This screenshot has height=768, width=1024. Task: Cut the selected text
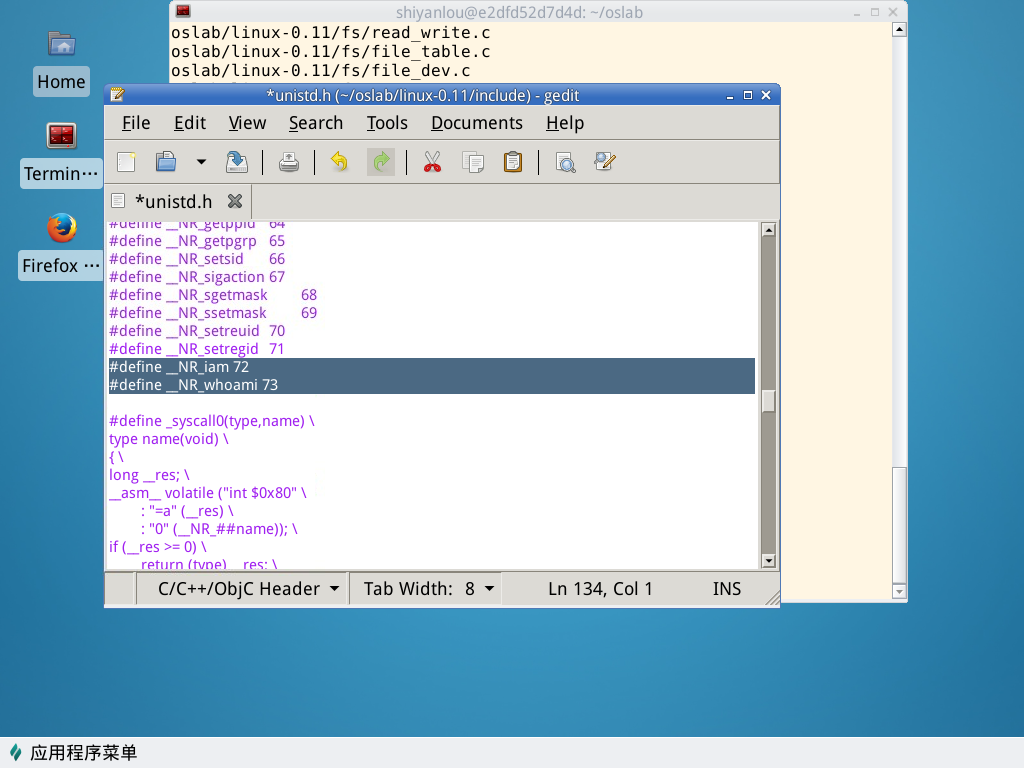(432, 162)
